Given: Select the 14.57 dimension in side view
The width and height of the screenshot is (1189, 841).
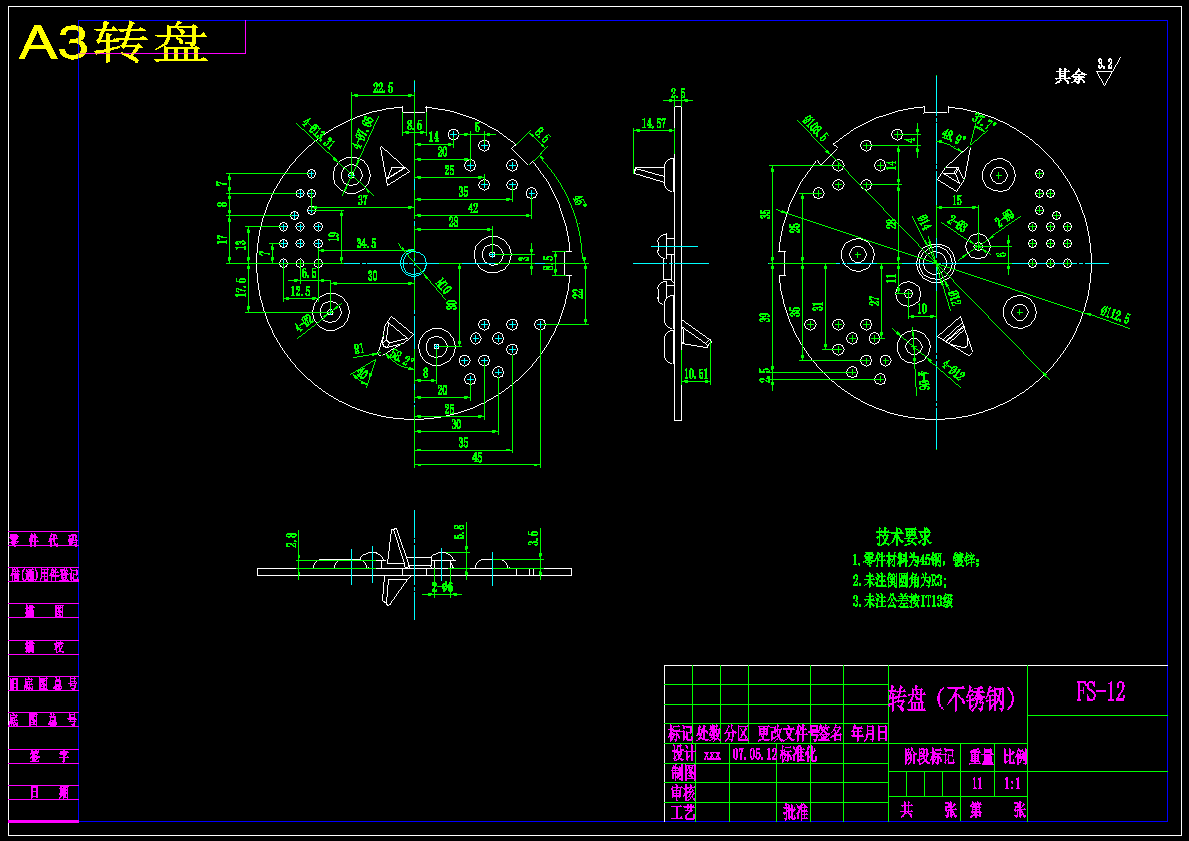Looking at the screenshot, I should coord(653,123).
